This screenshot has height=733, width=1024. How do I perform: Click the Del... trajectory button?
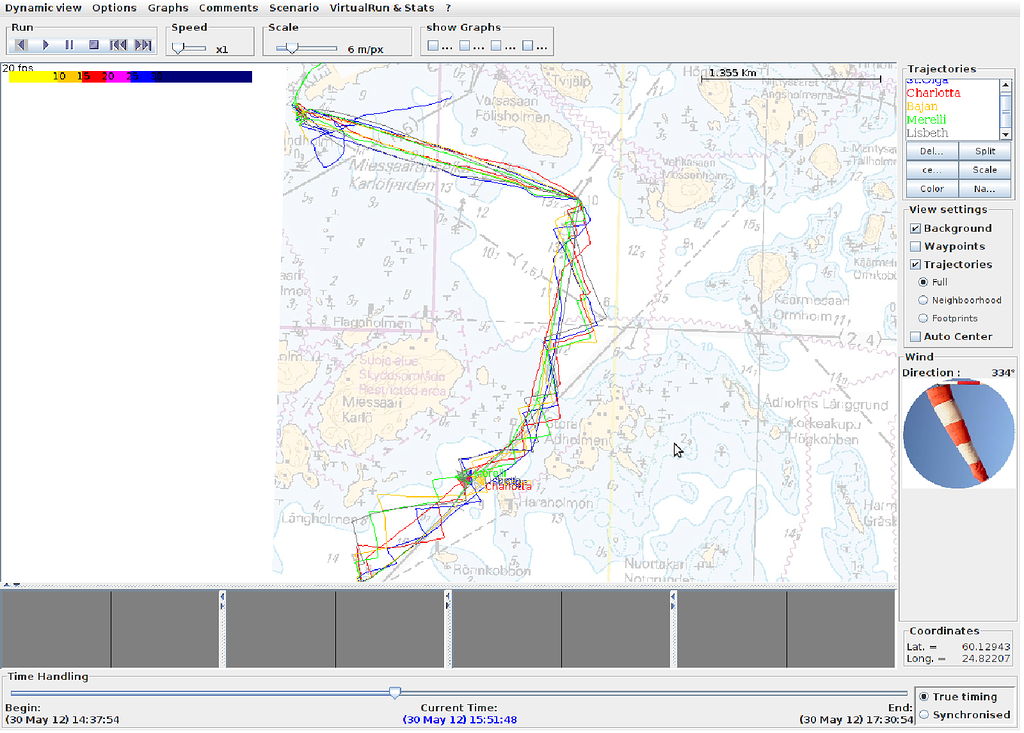931,151
